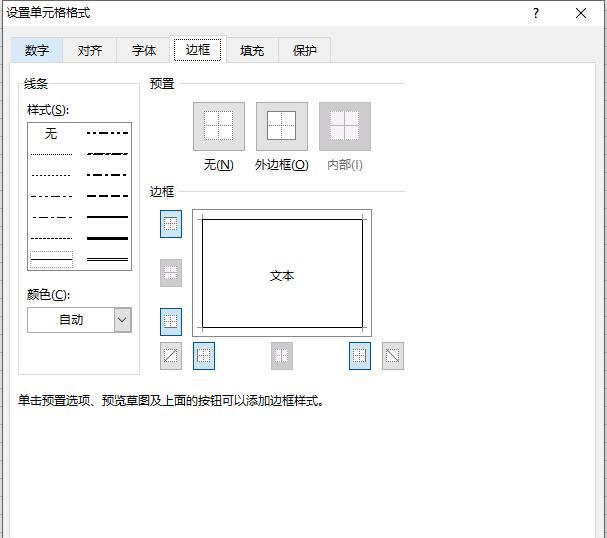Open the 保护 tab
The width and height of the screenshot is (607, 538).
click(305, 50)
